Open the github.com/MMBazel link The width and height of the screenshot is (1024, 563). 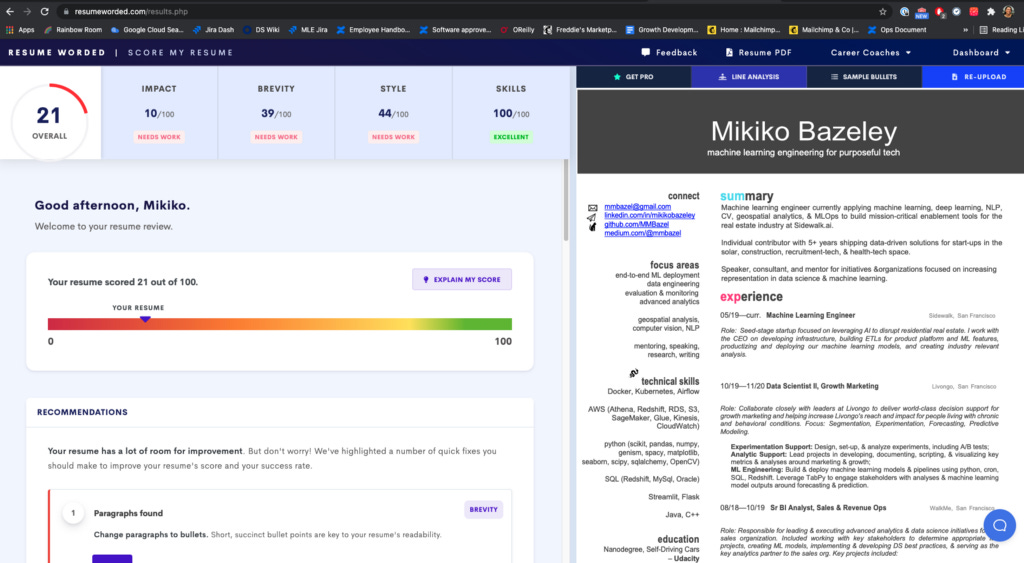click(636, 224)
